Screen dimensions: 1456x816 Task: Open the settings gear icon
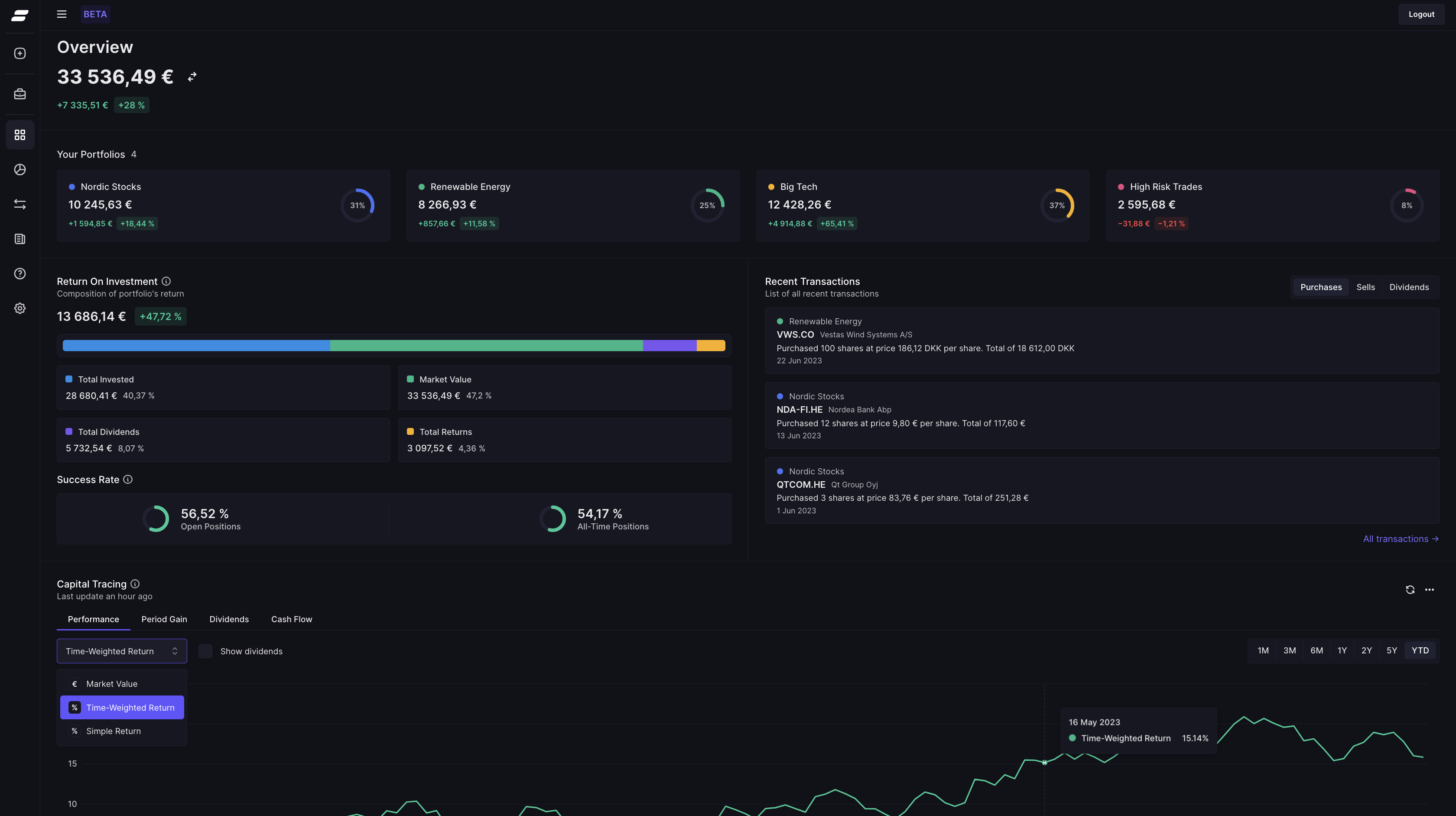tap(20, 308)
